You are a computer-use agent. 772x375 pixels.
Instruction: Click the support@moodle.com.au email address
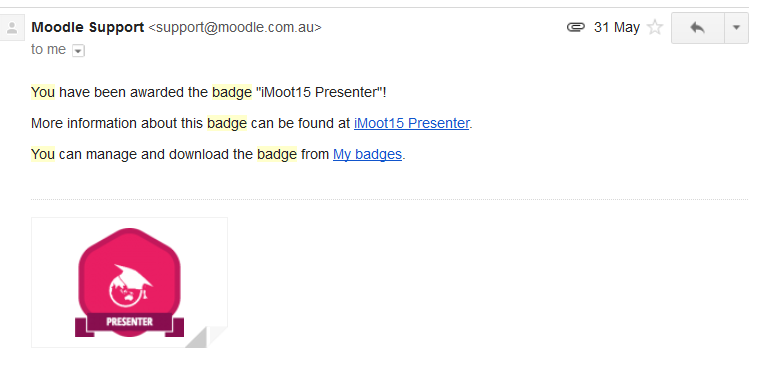click(x=235, y=28)
